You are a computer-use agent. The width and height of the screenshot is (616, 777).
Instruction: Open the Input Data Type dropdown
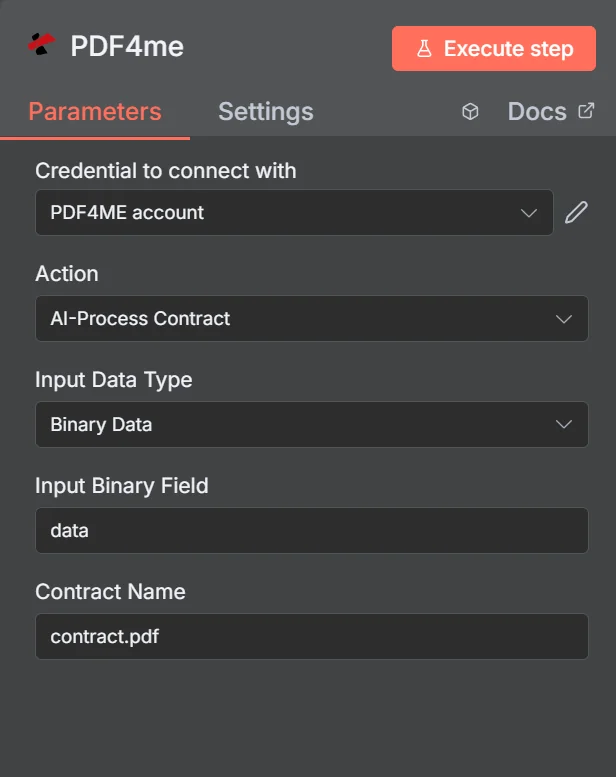pyautogui.click(x=312, y=425)
